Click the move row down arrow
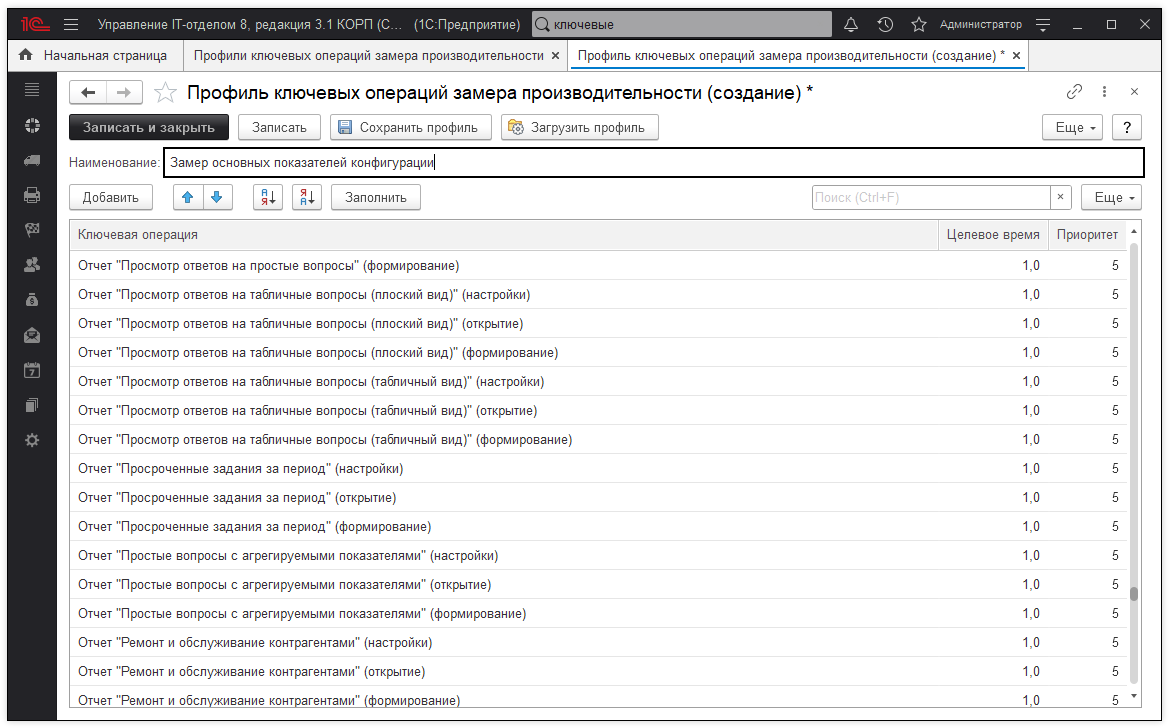Image resolution: width=1169 pixels, height=728 pixels. [216, 198]
